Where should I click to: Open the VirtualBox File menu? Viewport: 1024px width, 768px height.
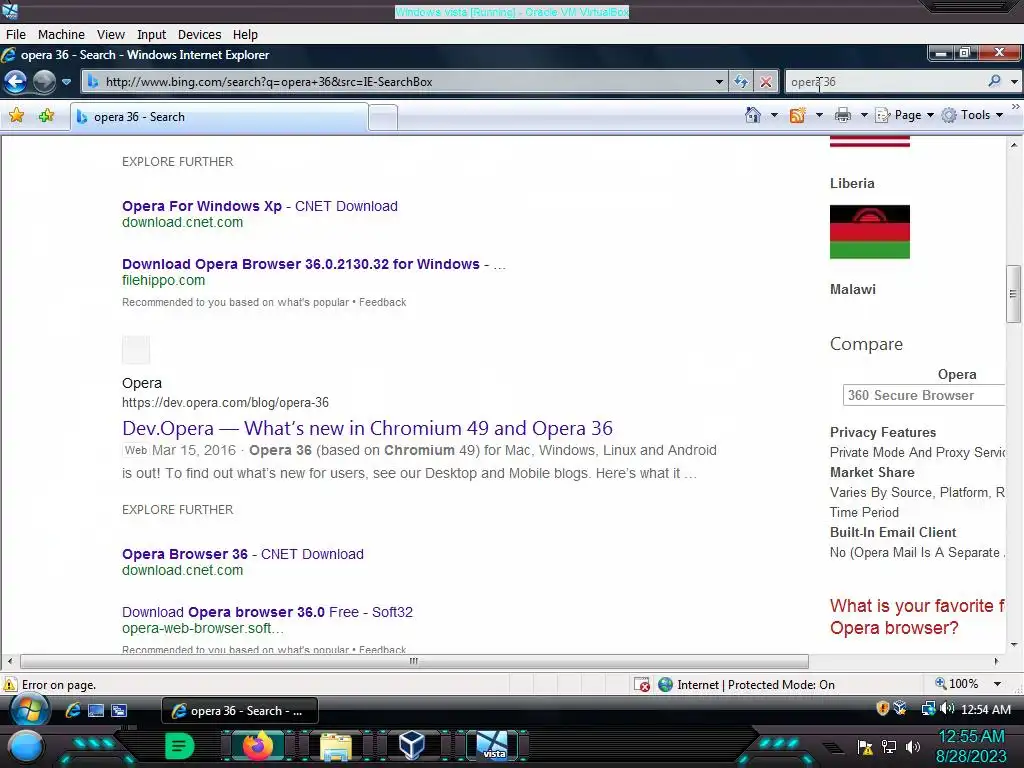(x=16, y=35)
